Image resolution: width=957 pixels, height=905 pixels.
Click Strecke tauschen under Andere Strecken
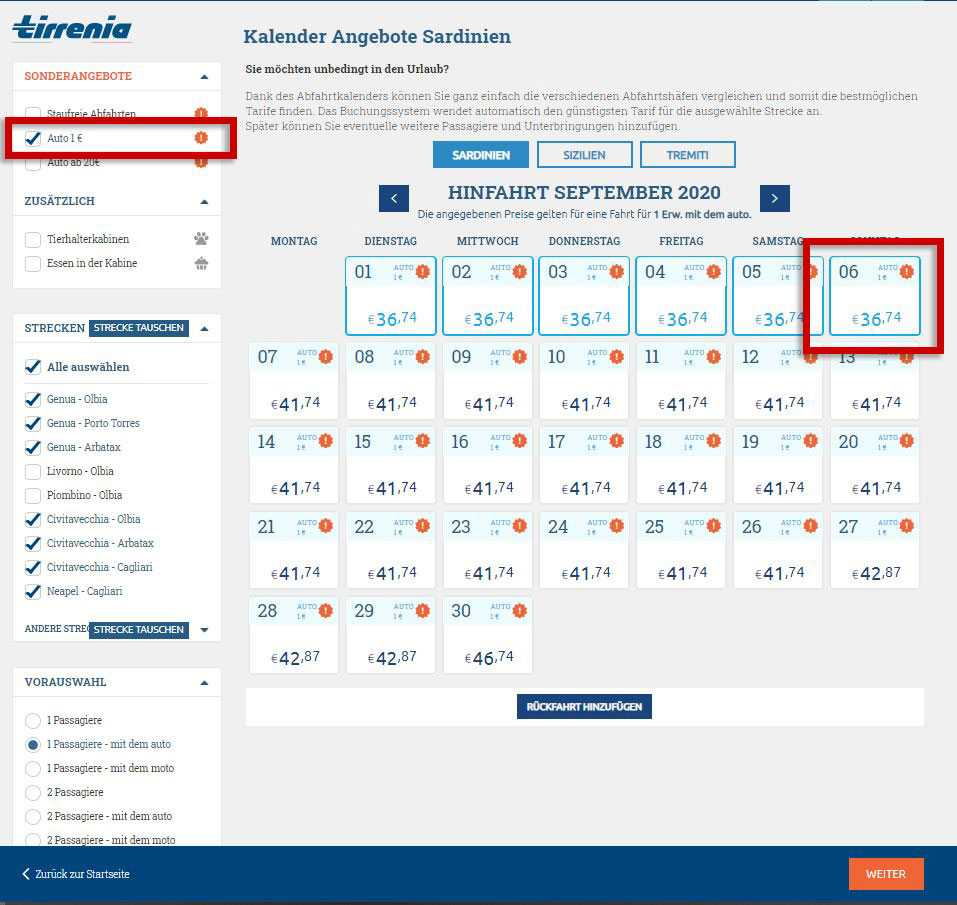click(x=139, y=630)
